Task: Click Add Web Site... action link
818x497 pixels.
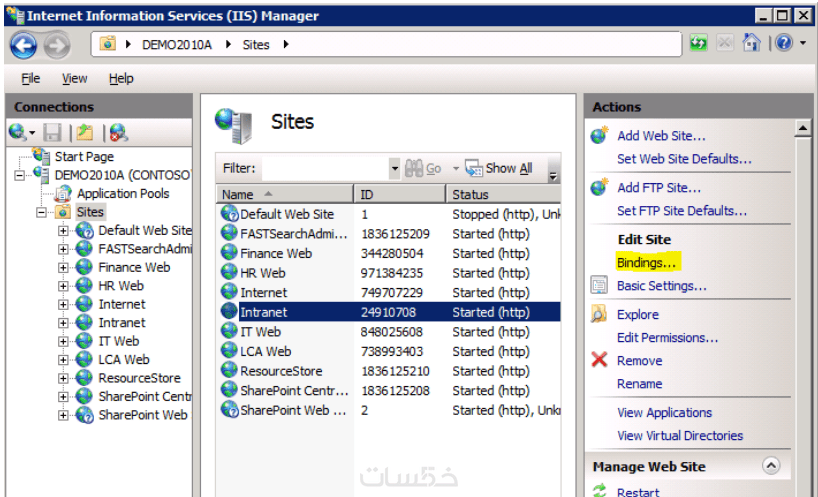Action: (661, 136)
